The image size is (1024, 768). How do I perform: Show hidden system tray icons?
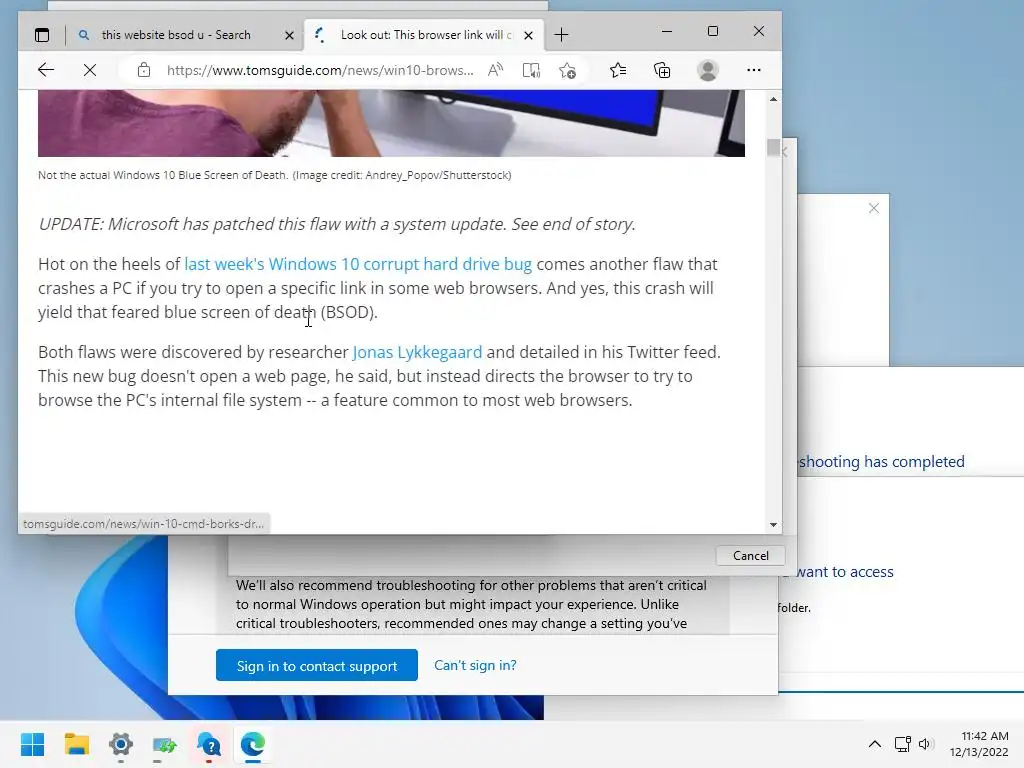[874, 744]
